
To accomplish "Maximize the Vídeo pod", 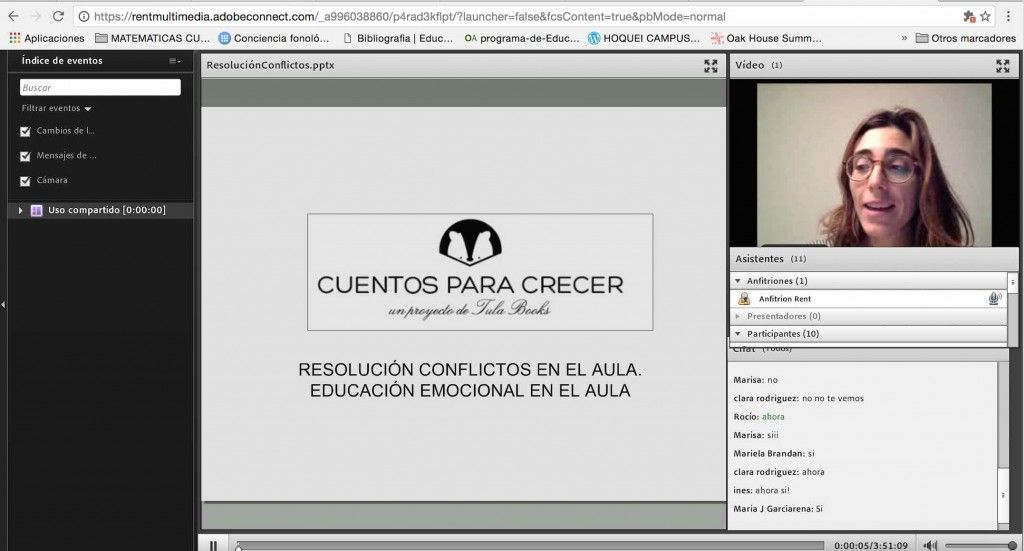I will pos(1002,66).
